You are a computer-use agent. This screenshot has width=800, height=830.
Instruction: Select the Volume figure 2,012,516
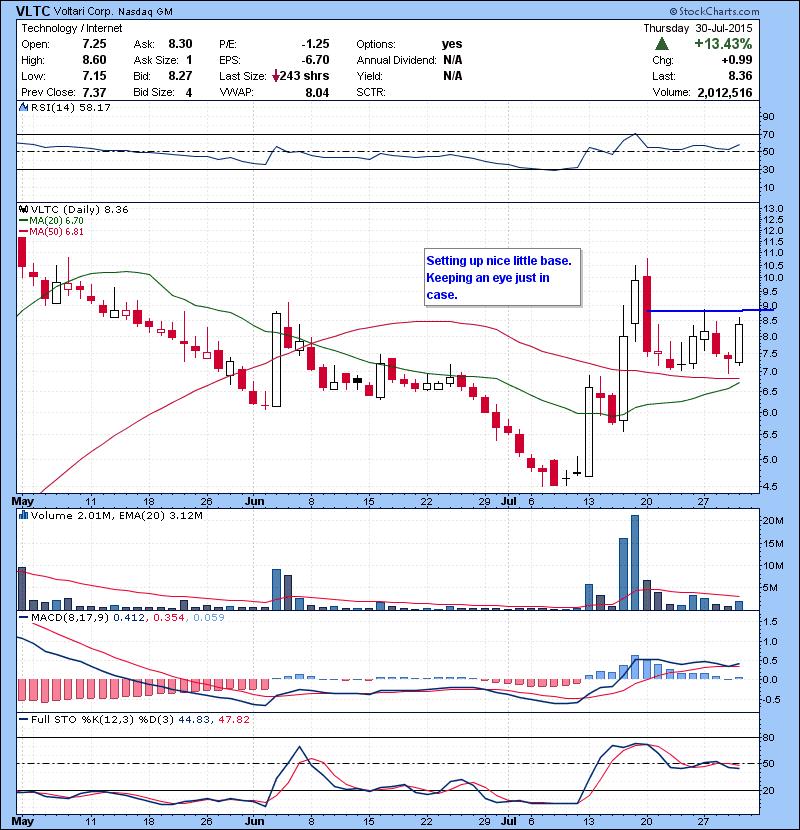point(725,93)
